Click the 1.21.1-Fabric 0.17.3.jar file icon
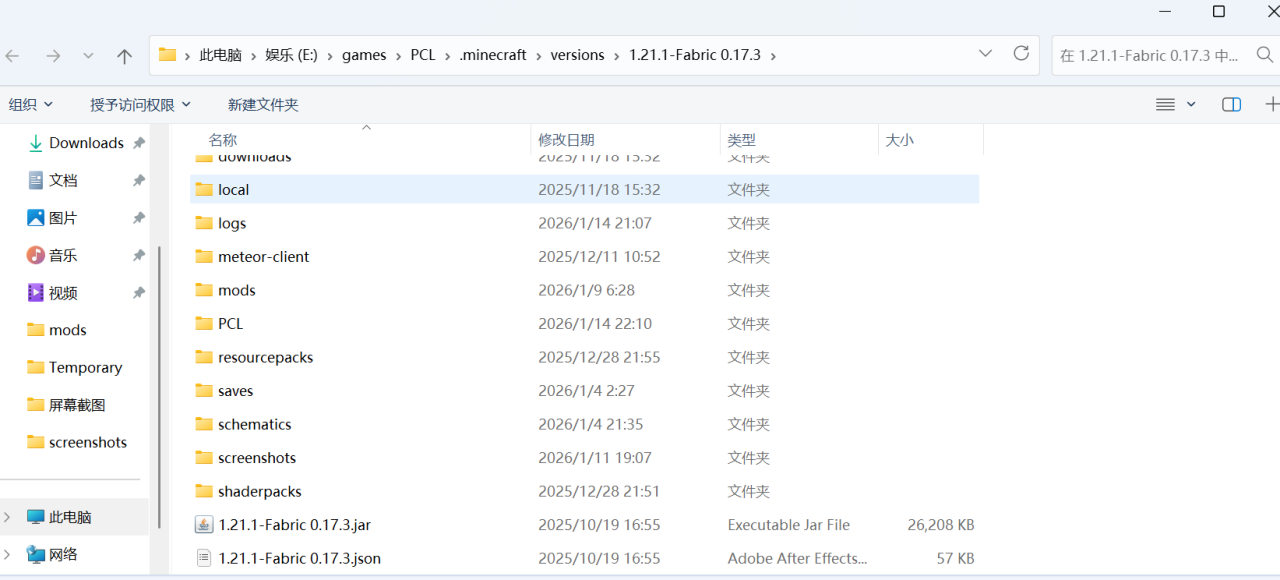The image size is (1280, 580). pos(204,525)
